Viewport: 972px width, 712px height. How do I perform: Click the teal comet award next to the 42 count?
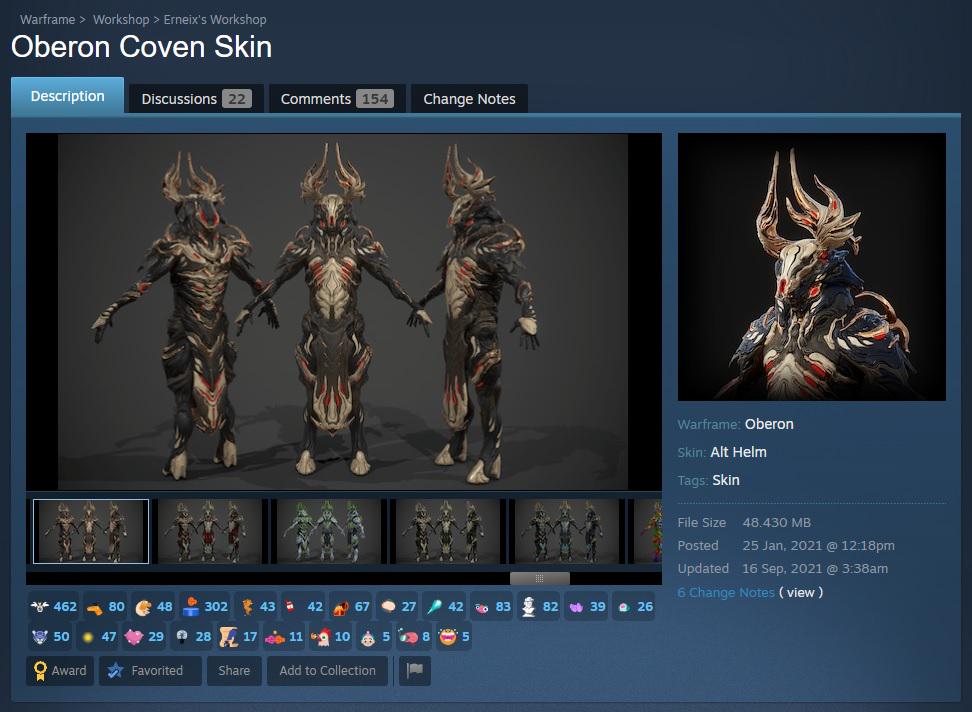[x=445, y=606]
